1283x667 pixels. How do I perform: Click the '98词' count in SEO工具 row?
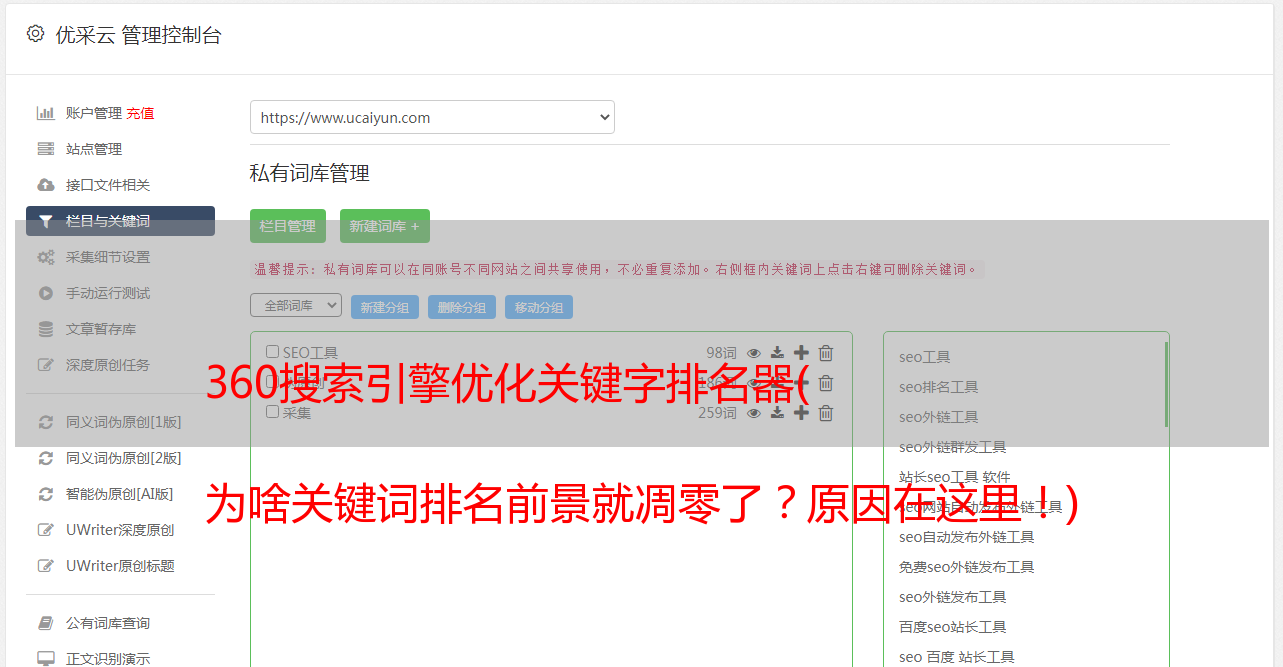(x=721, y=353)
